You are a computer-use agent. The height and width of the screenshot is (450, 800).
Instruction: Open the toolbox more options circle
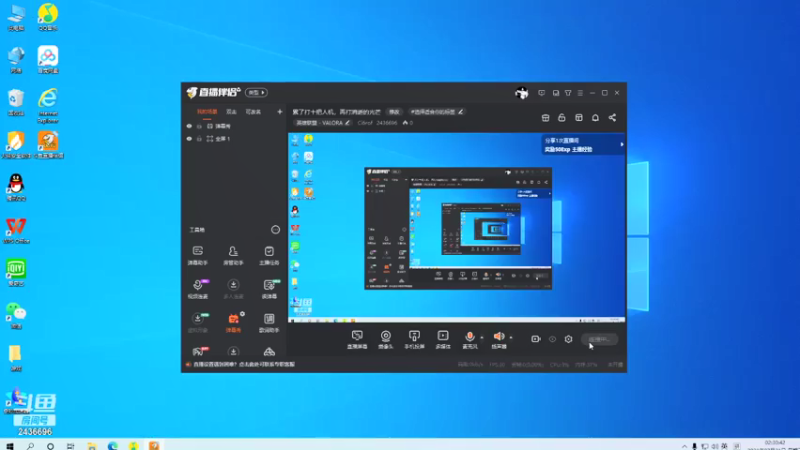pyautogui.click(x=276, y=230)
